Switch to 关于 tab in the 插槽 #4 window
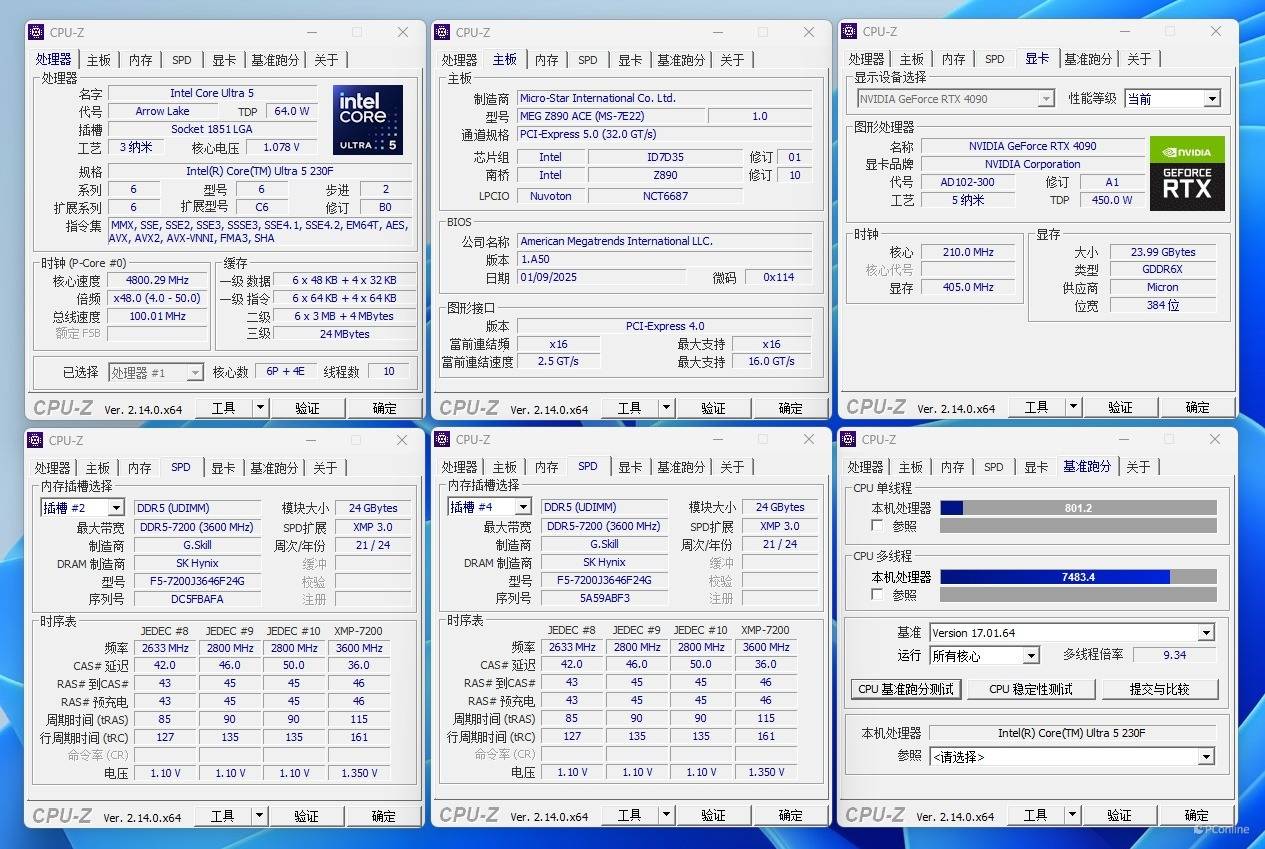 [732, 467]
